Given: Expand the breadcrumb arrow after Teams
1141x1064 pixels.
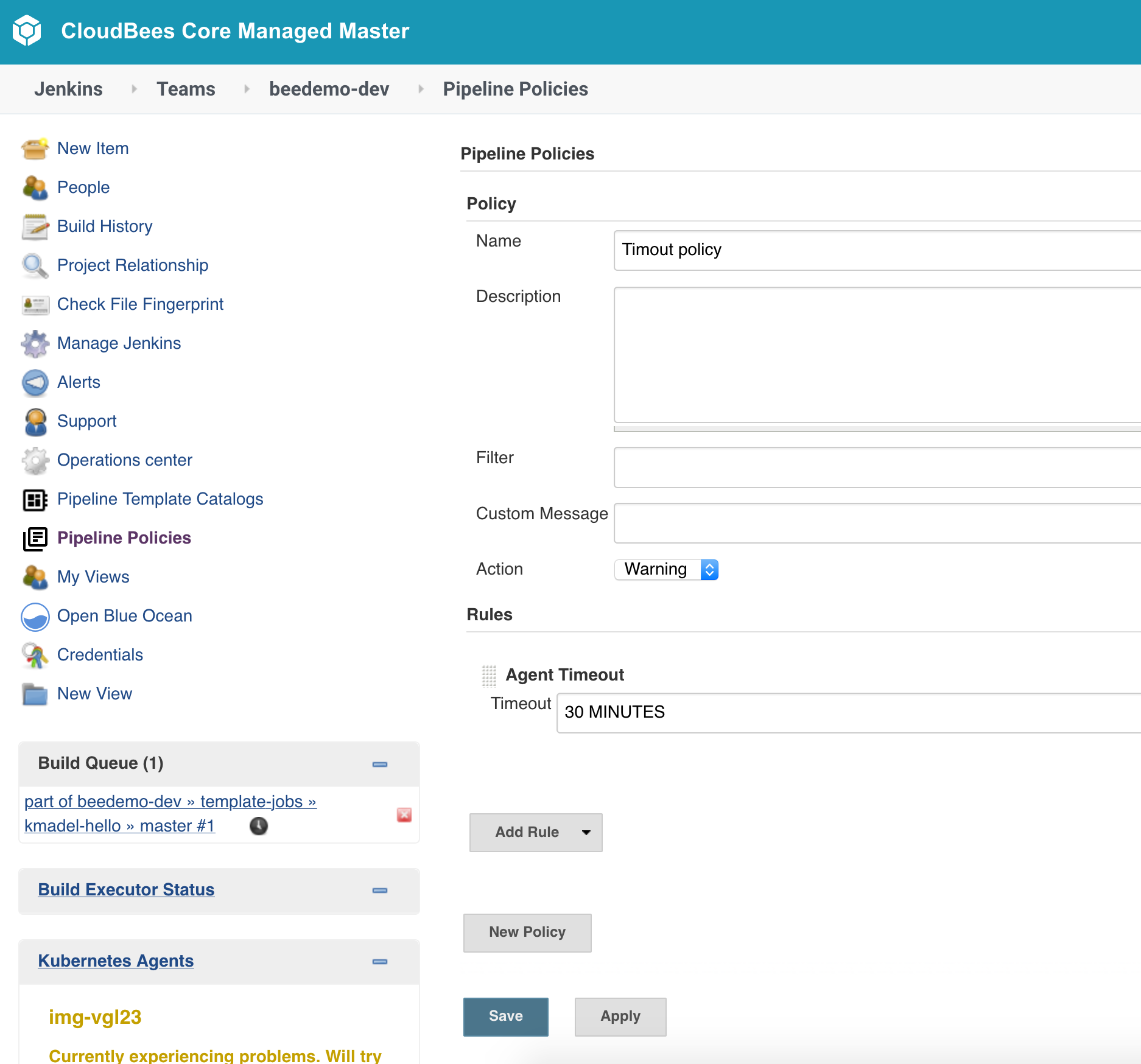Looking at the screenshot, I should (x=246, y=89).
